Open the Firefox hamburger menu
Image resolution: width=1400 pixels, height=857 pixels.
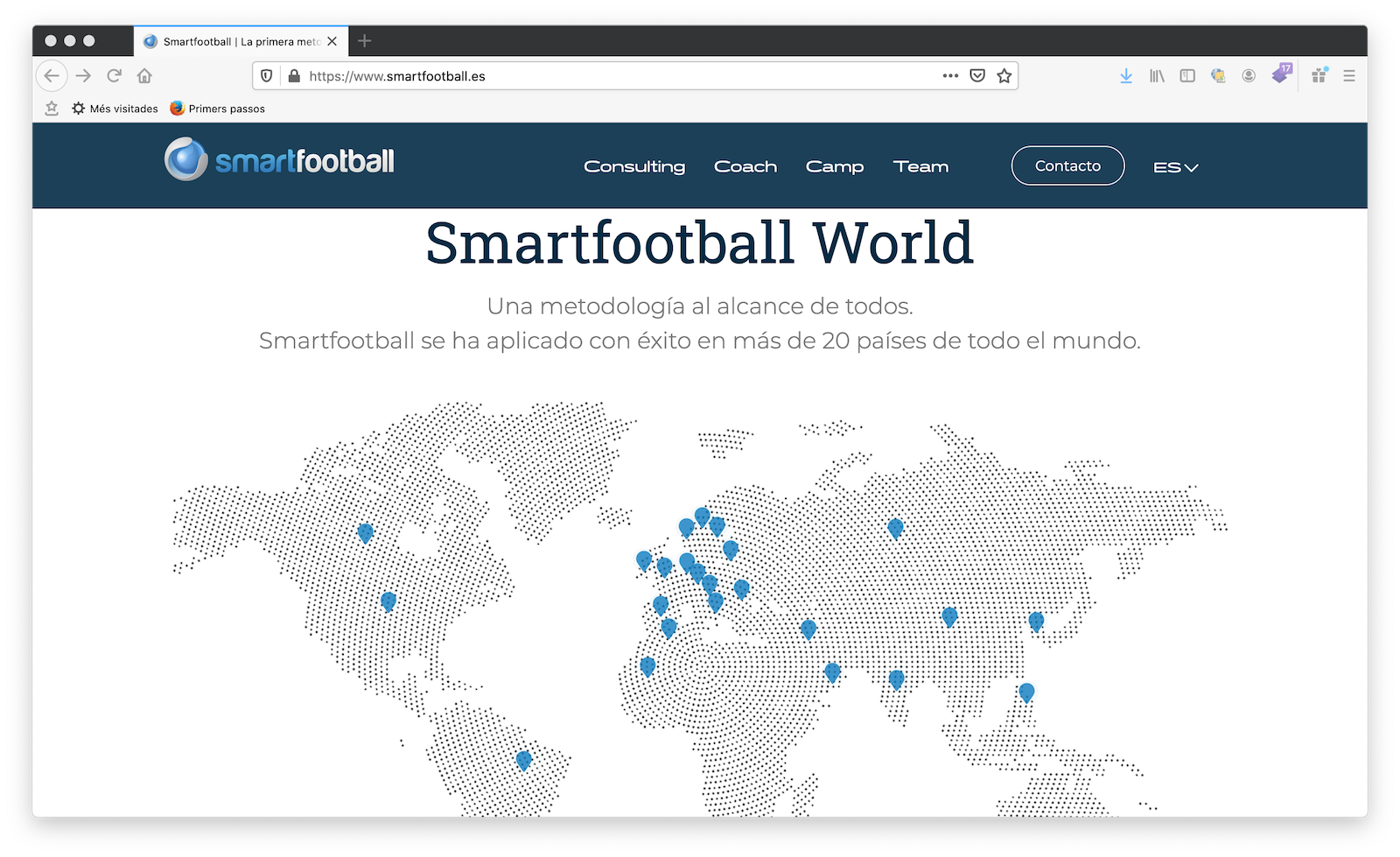click(x=1349, y=76)
